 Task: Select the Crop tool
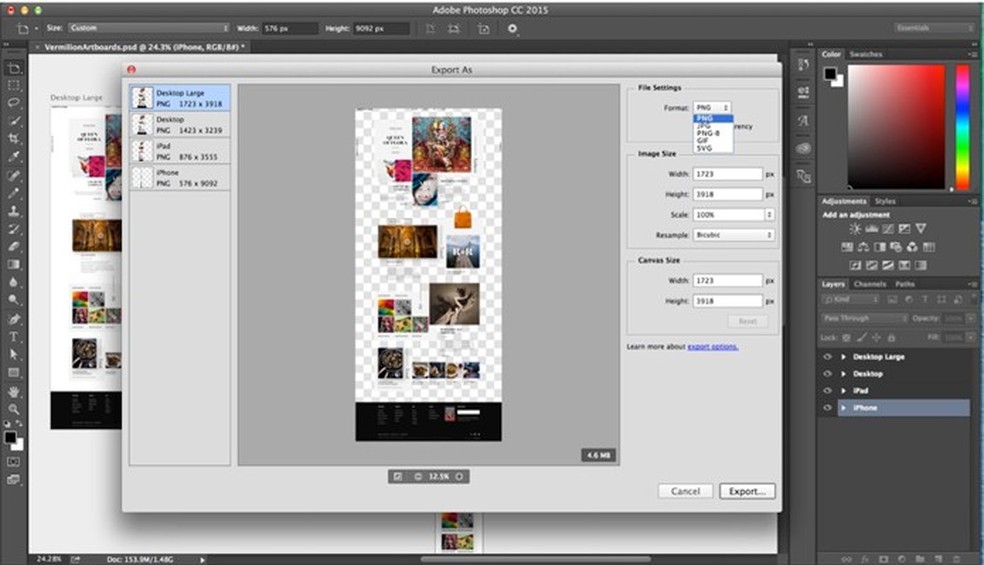coord(14,138)
